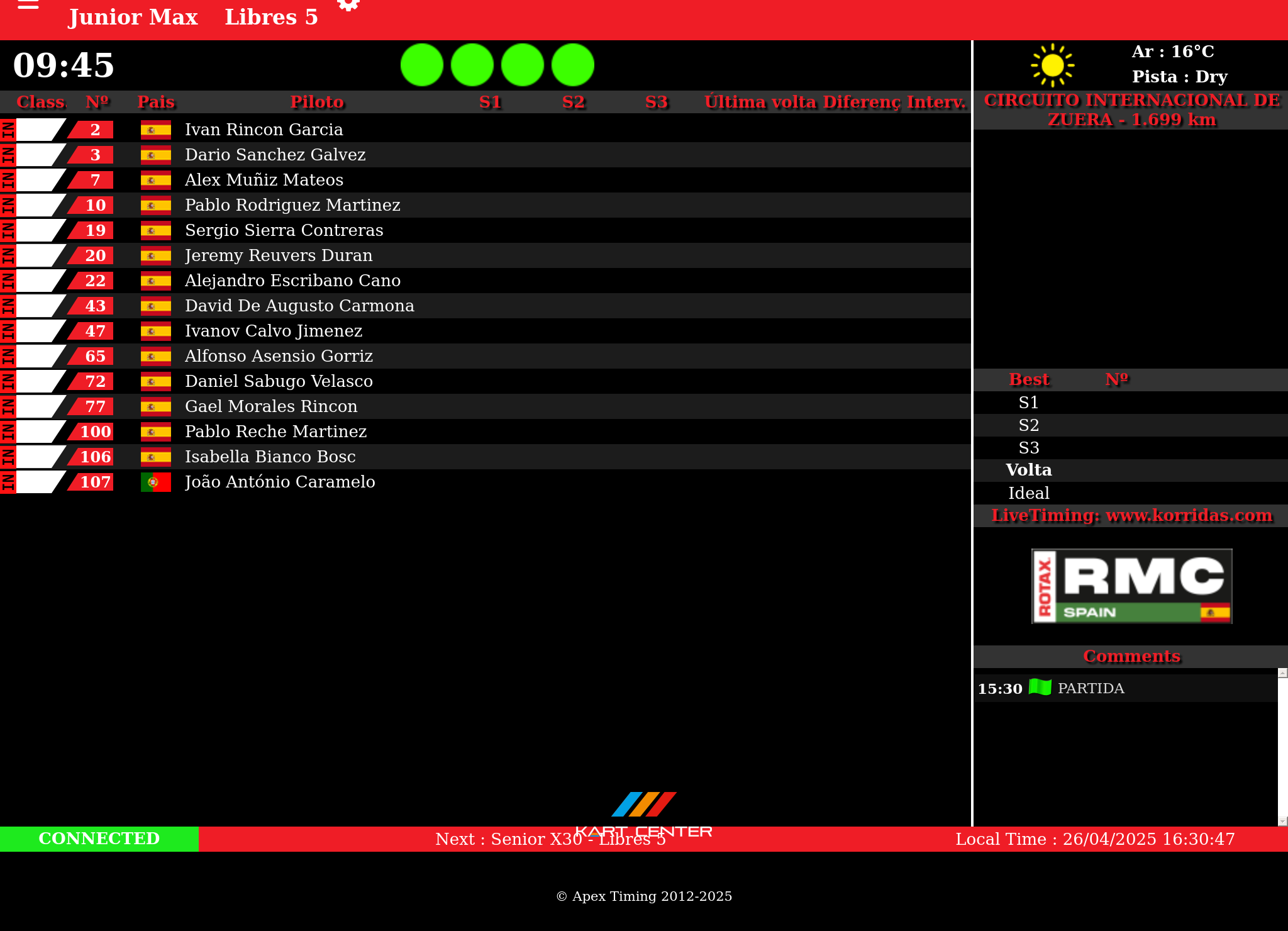The width and height of the screenshot is (1288, 931).
Task: Click the Isabella Bianco Bosc driver name
Action: (x=270, y=457)
